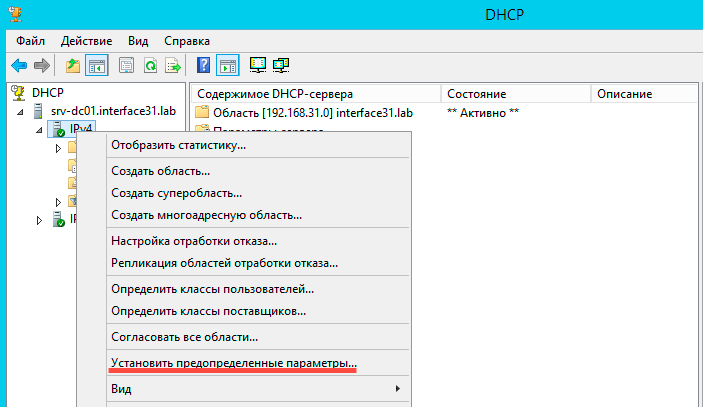The height and width of the screenshot is (407, 703).
Task: Click the Export list toolbar icon
Action: [x=173, y=65]
